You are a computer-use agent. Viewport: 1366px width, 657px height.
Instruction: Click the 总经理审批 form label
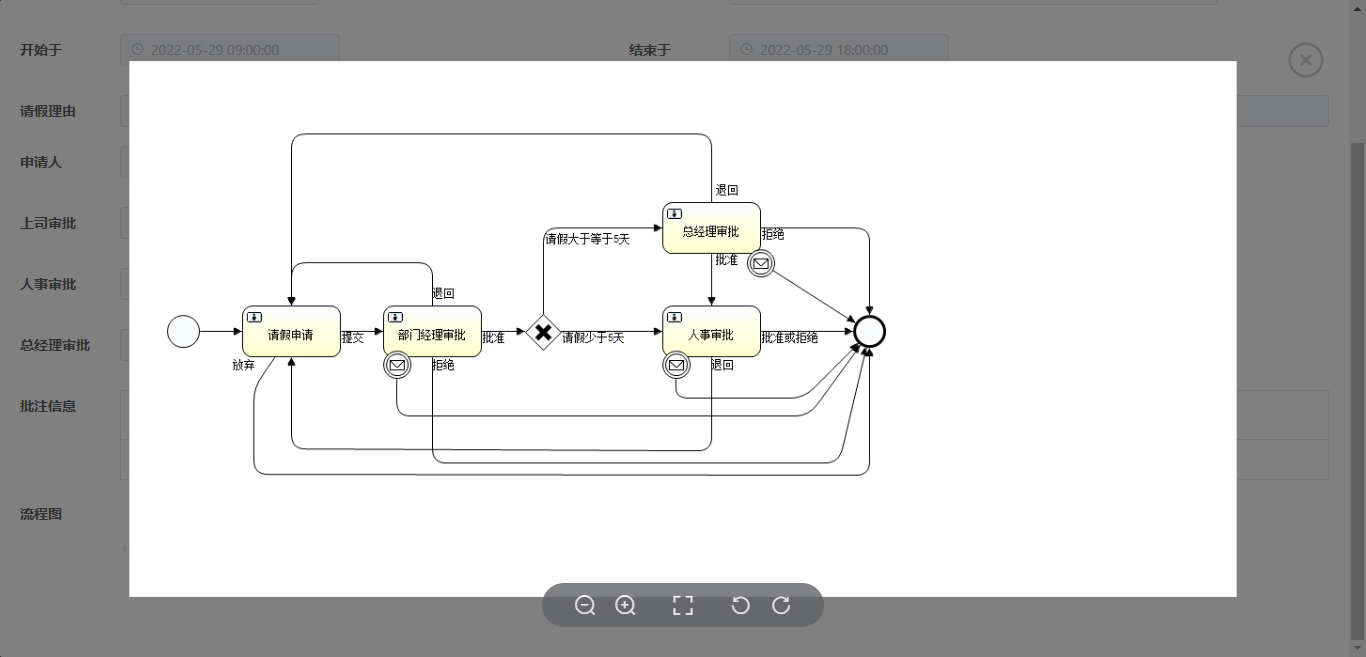pyautogui.click(x=55, y=345)
